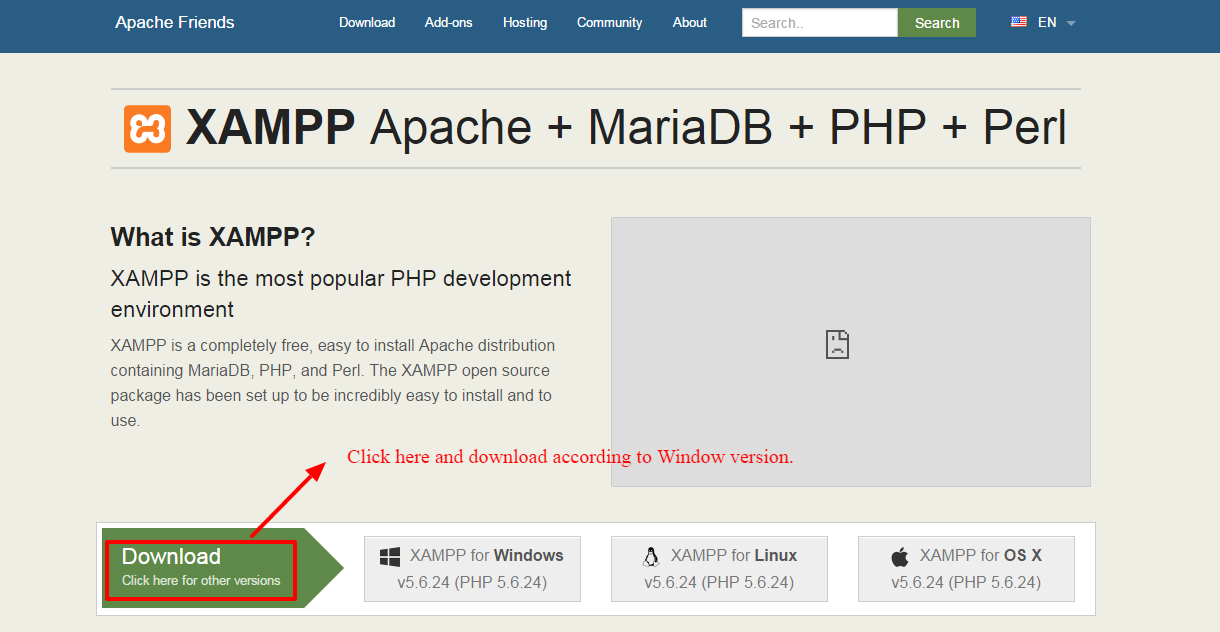Go to Add-ons in the top navigation
This screenshot has width=1220, height=632.
coord(448,22)
